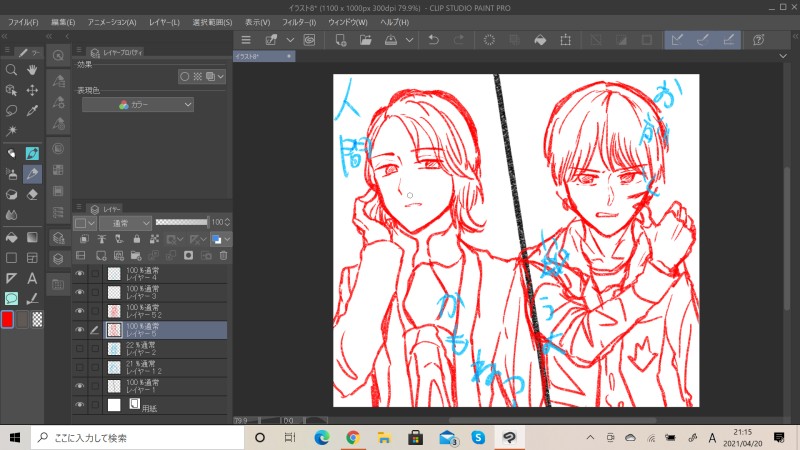Expand canvas tab list chevron at right
The image size is (800, 450).
(x=783, y=56)
